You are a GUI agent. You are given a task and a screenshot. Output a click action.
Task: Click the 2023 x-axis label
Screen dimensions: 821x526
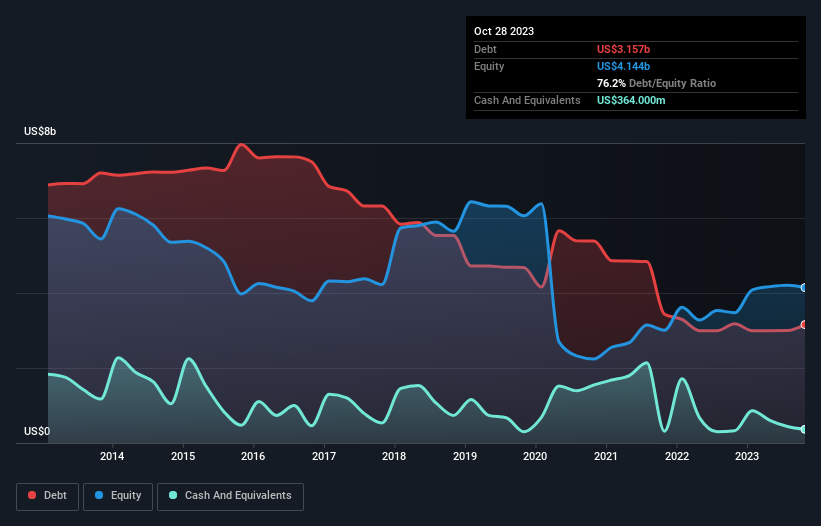coord(747,456)
